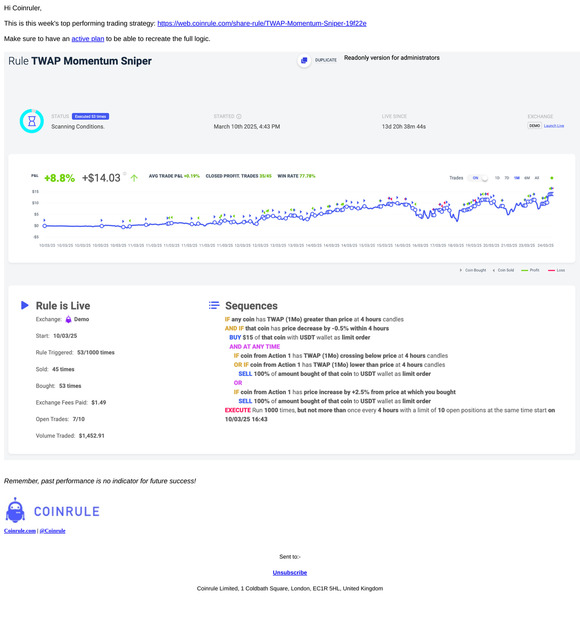Click the past performance disclaimer text
580x617 pixels.
click(x=100, y=481)
